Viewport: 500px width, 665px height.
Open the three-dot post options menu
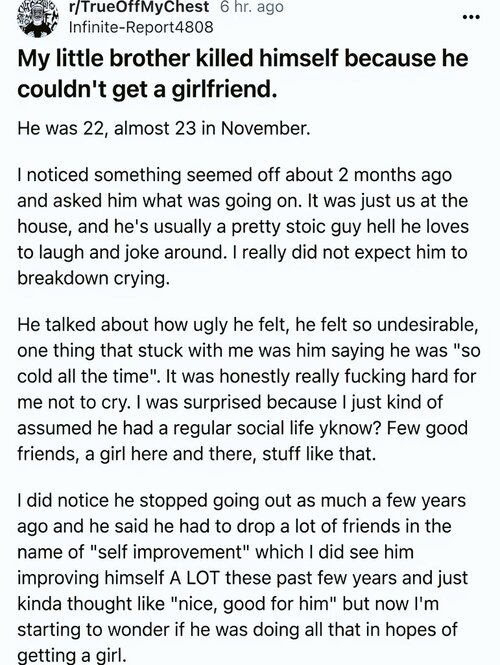471,17
